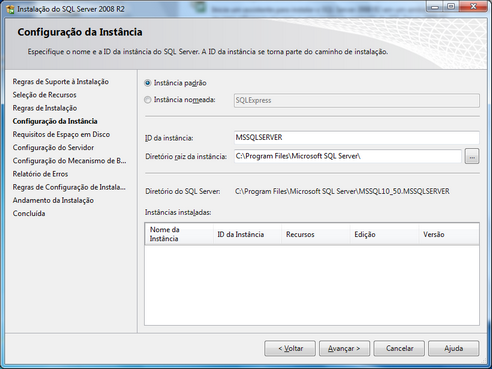492x369 pixels.
Task: Open the browse button for root directory
Action: click(472, 156)
